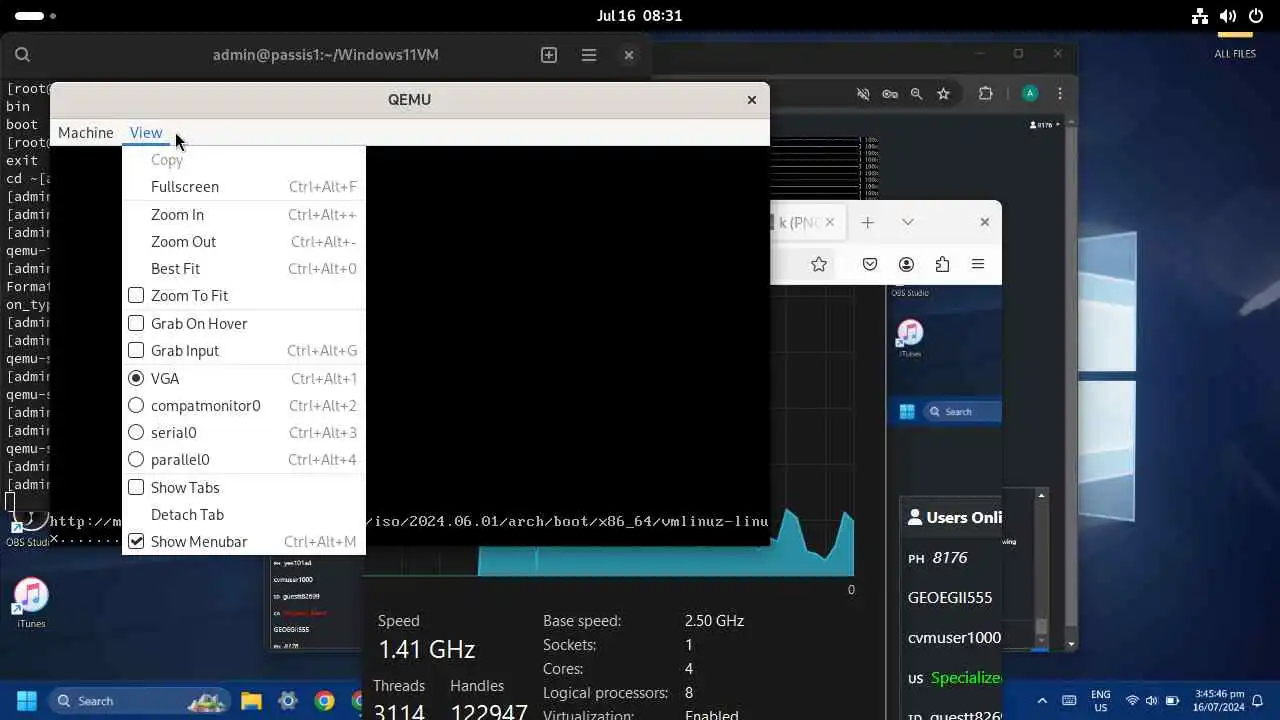Image resolution: width=1280 pixels, height=720 pixels.
Task: Open the Windows notification bell
Action: [1258, 701]
